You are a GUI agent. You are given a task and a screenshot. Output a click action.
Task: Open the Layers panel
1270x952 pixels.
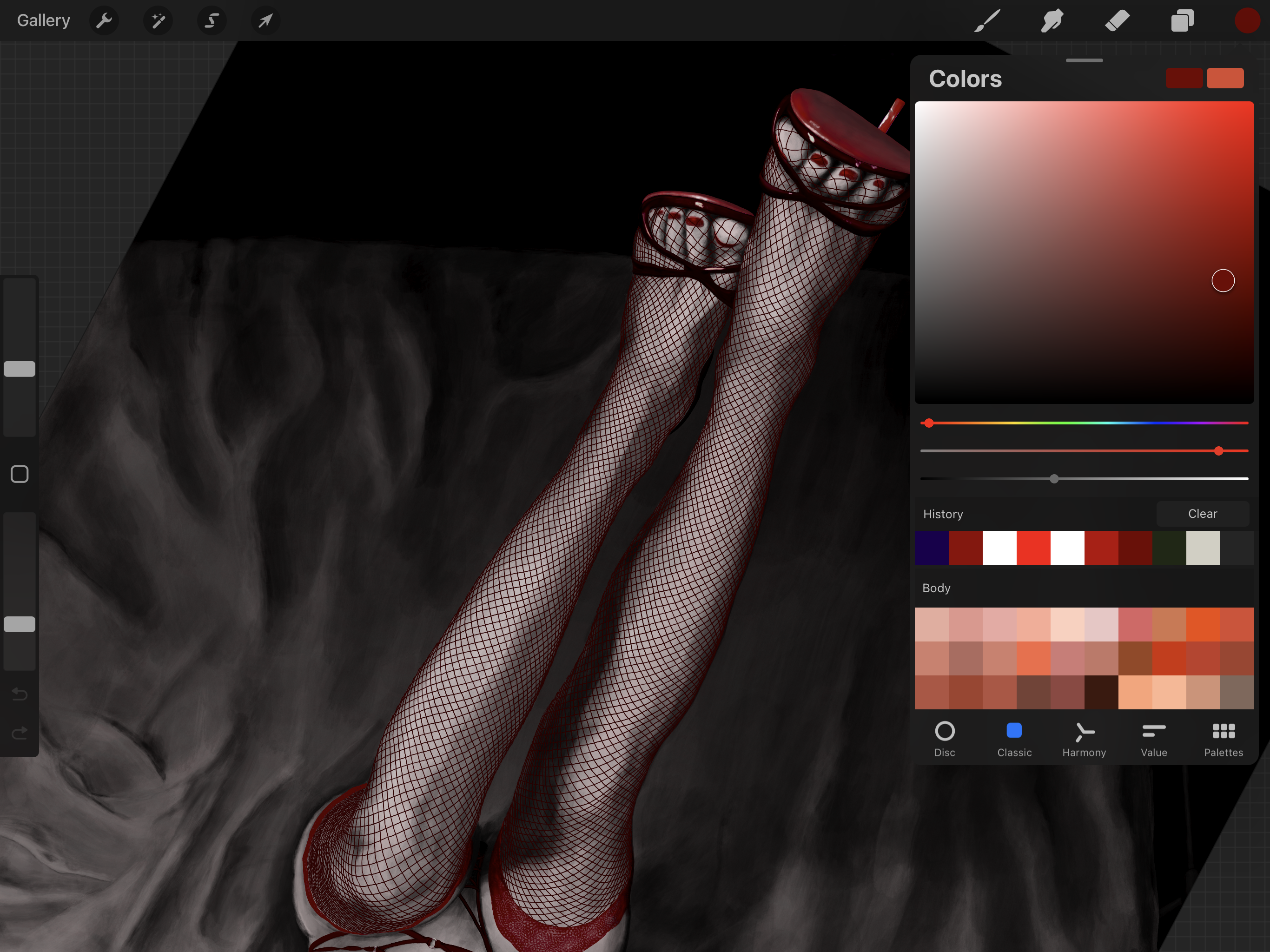(x=1182, y=21)
